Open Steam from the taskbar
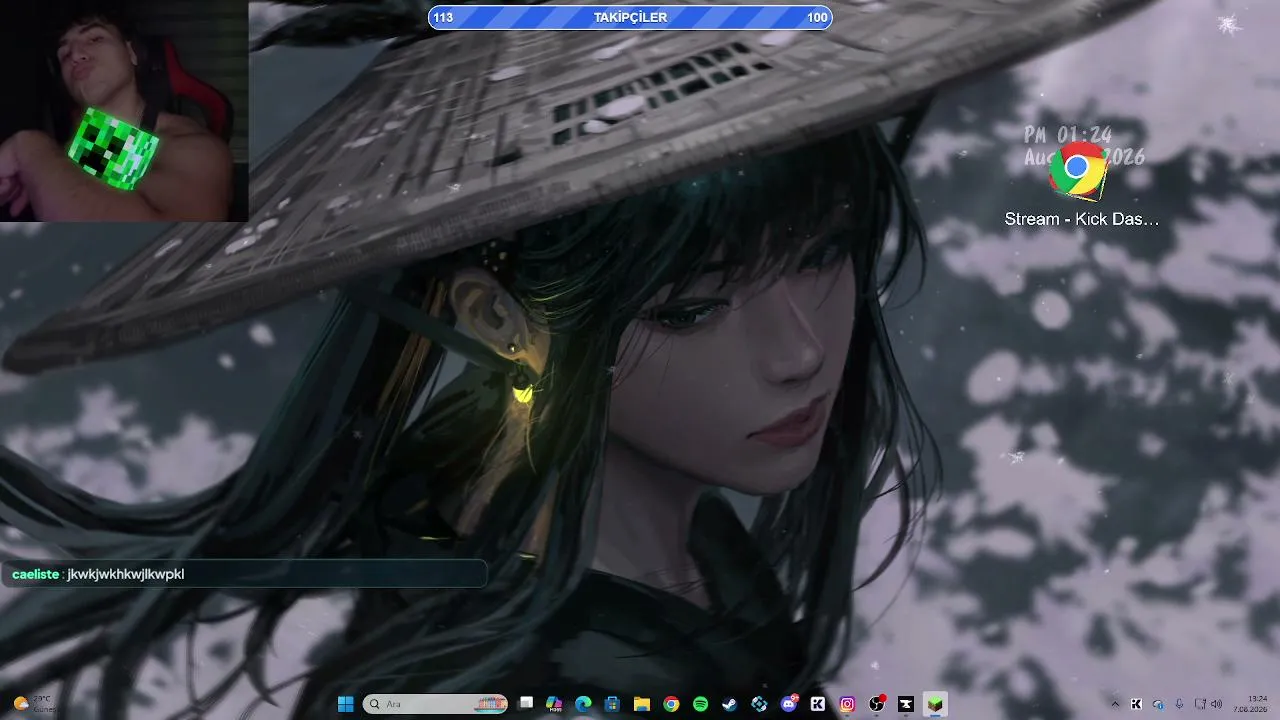 pos(730,704)
